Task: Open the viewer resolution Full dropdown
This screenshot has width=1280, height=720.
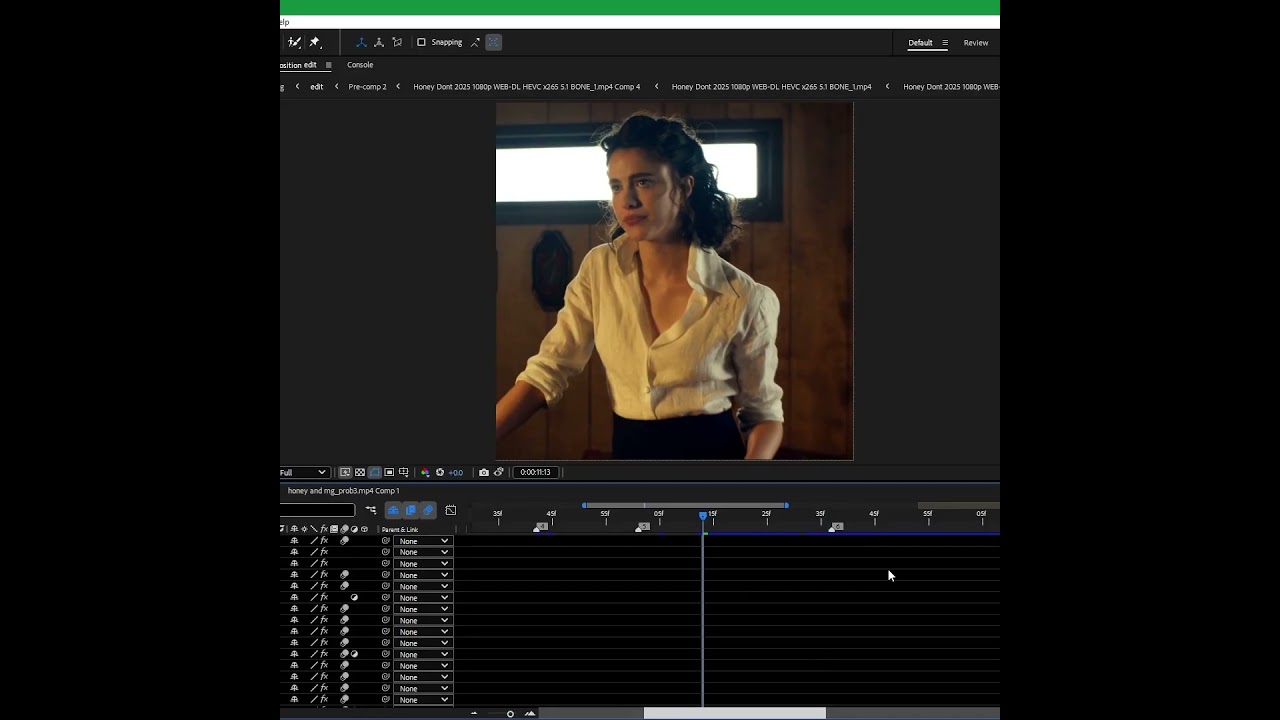Action: 304,472
